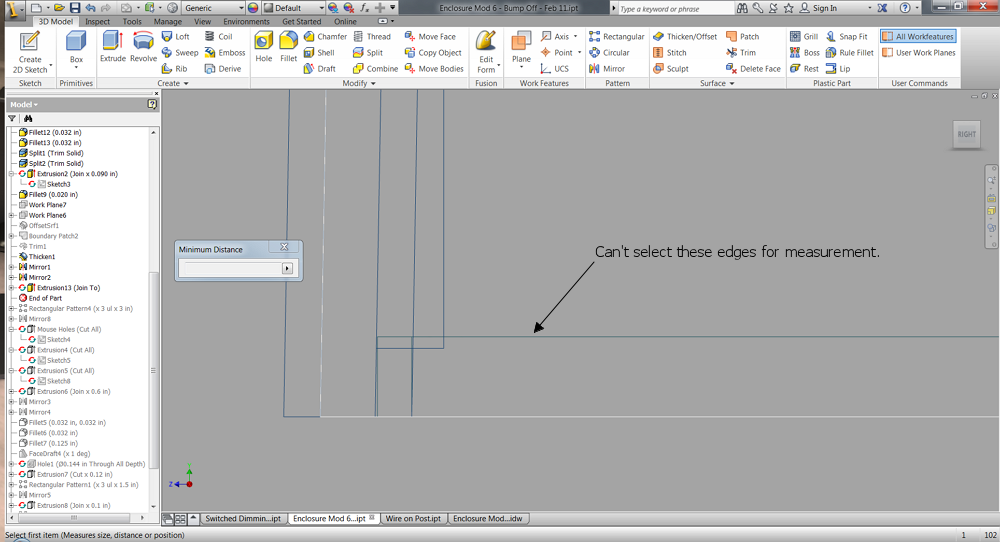This screenshot has width=1000, height=542.
Task: Select the Stitch surface tool
Action: pos(670,52)
